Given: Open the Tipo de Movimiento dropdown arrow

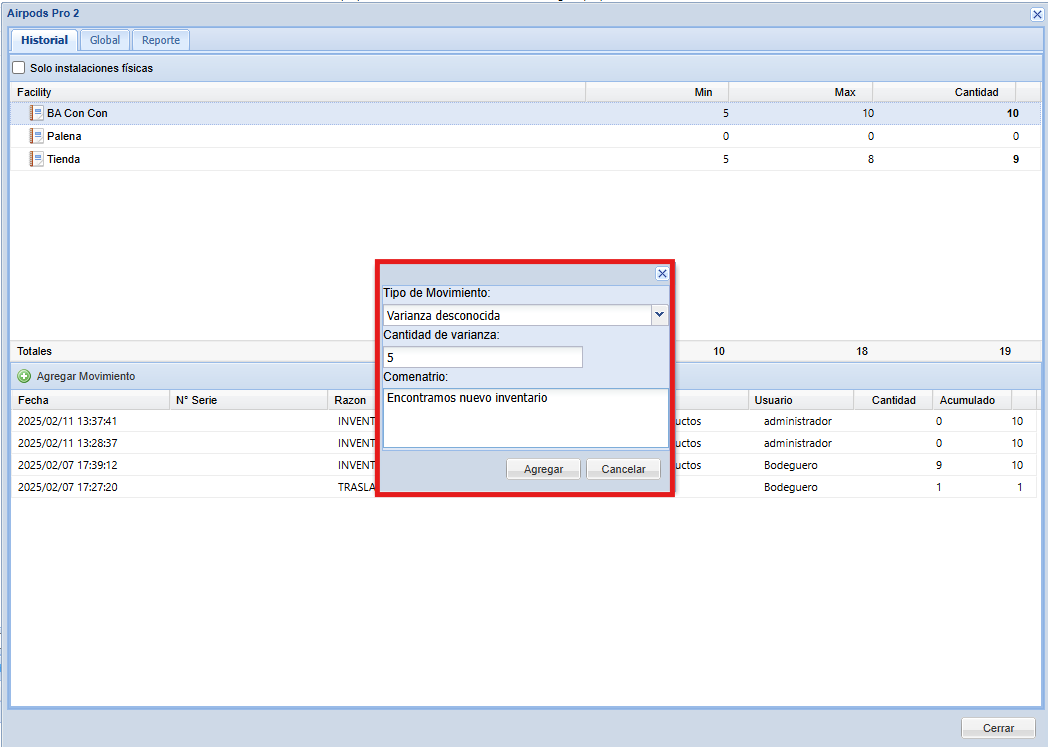Looking at the screenshot, I should pyautogui.click(x=660, y=315).
